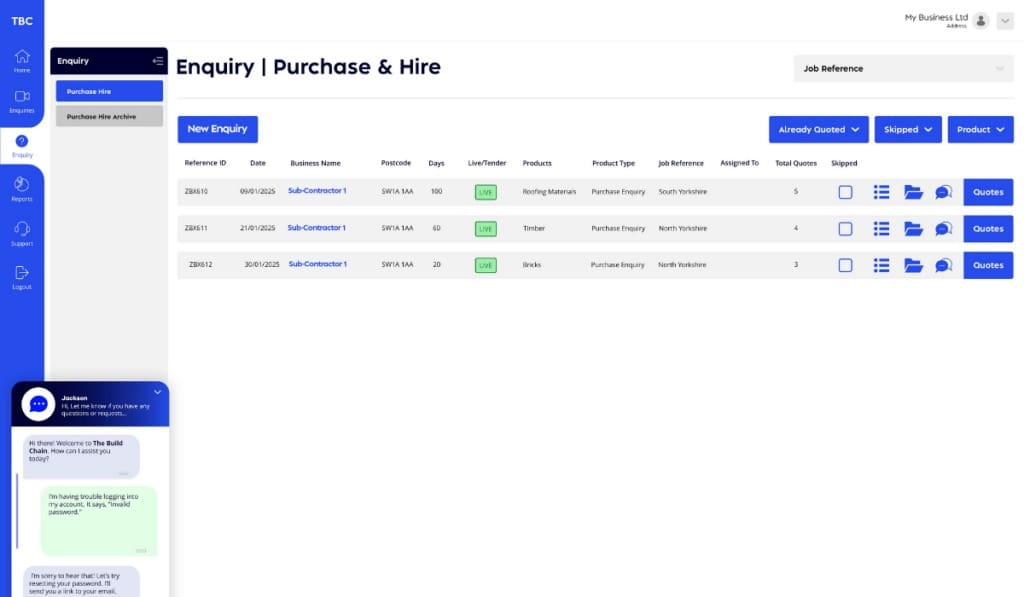Screen dimensions: 1024x597
Task: Open folder icon for ZBX611 row
Action: pos(913,229)
